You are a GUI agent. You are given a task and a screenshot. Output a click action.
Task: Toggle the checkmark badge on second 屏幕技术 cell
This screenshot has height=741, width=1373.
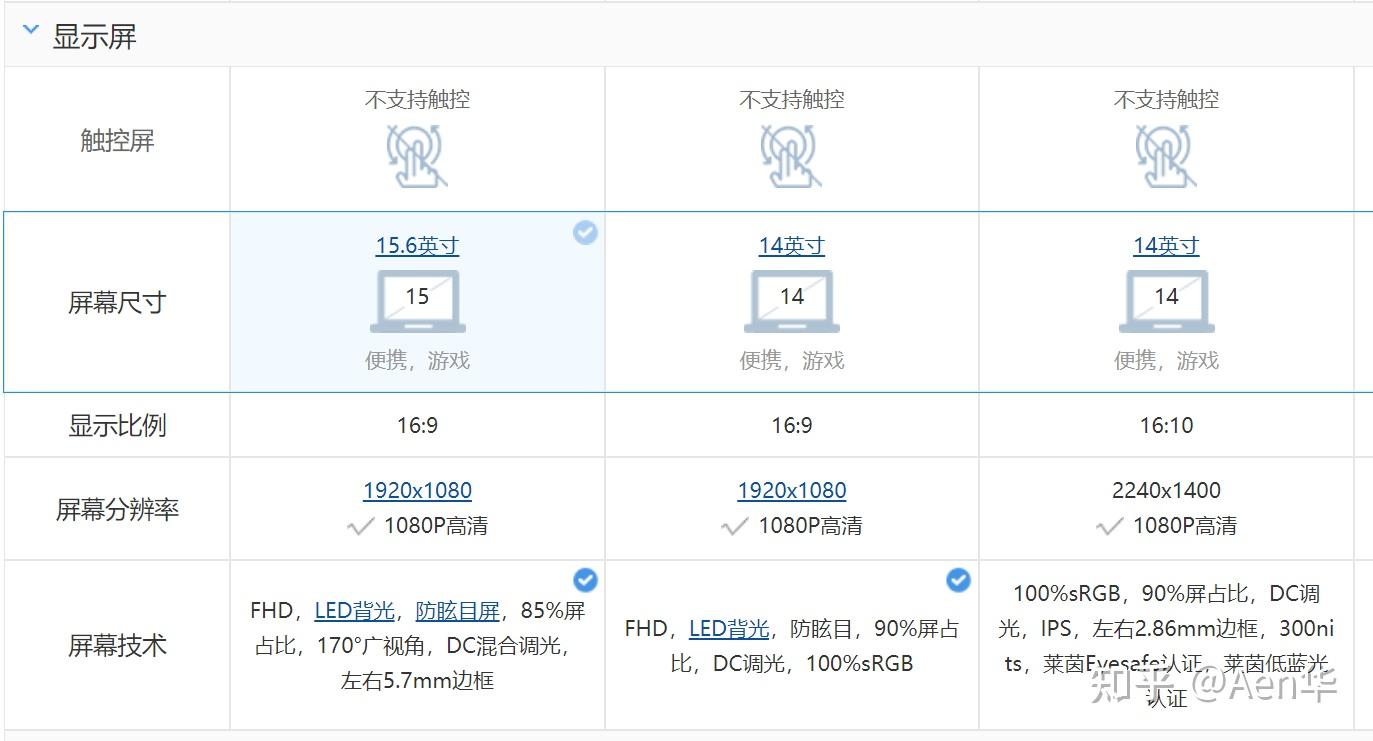coord(958,580)
